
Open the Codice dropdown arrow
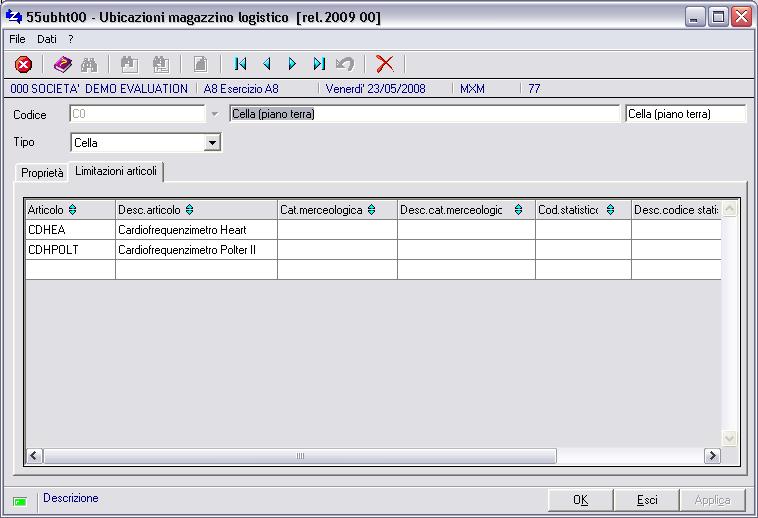(215, 115)
